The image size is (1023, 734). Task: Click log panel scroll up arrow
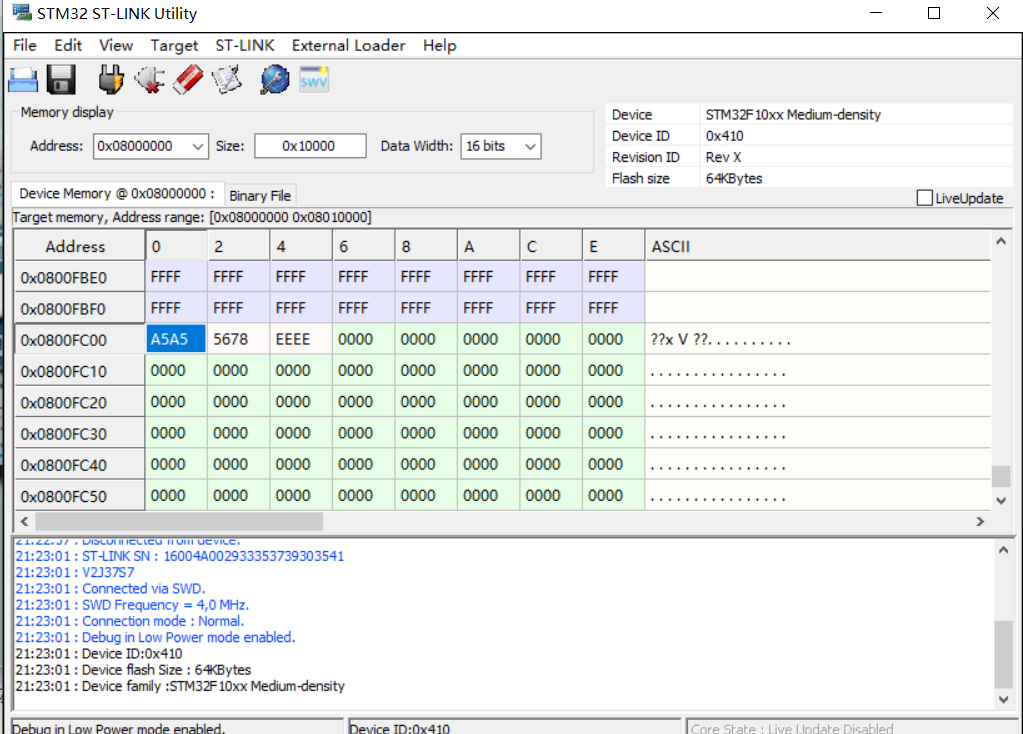click(x=1003, y=550)
